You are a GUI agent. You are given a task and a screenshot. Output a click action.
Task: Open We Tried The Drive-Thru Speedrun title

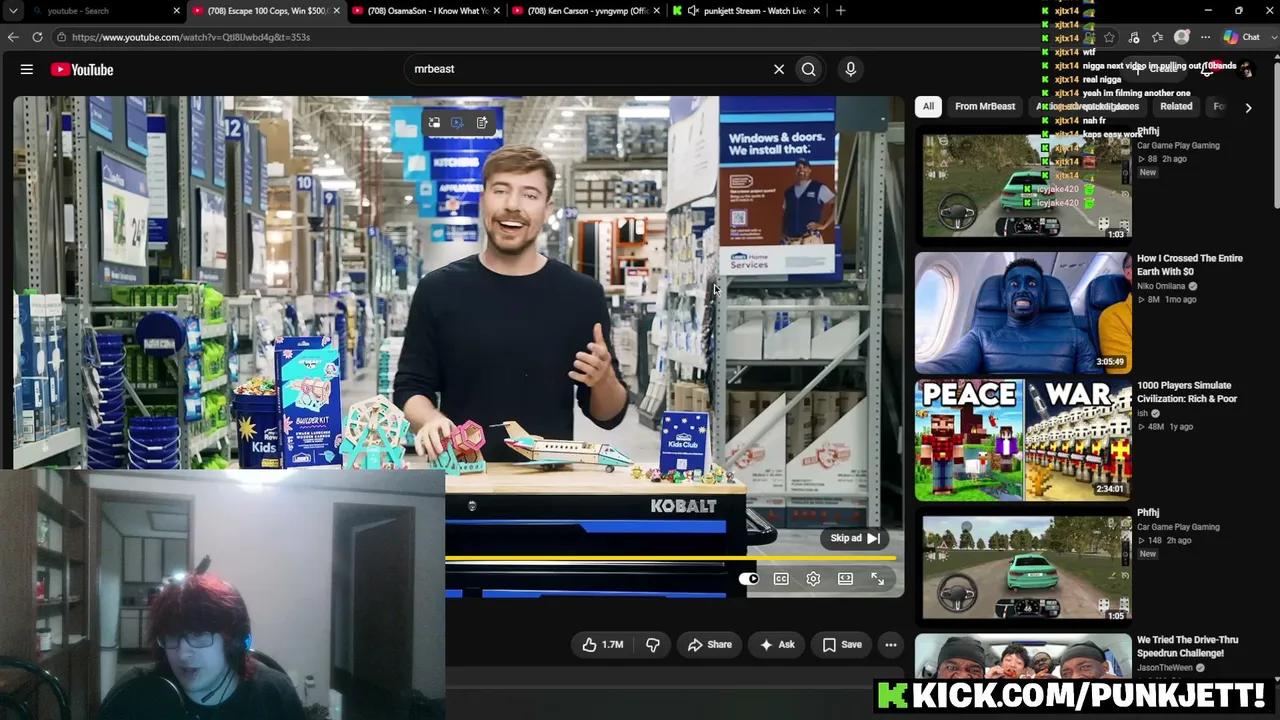coord(1188,647)
